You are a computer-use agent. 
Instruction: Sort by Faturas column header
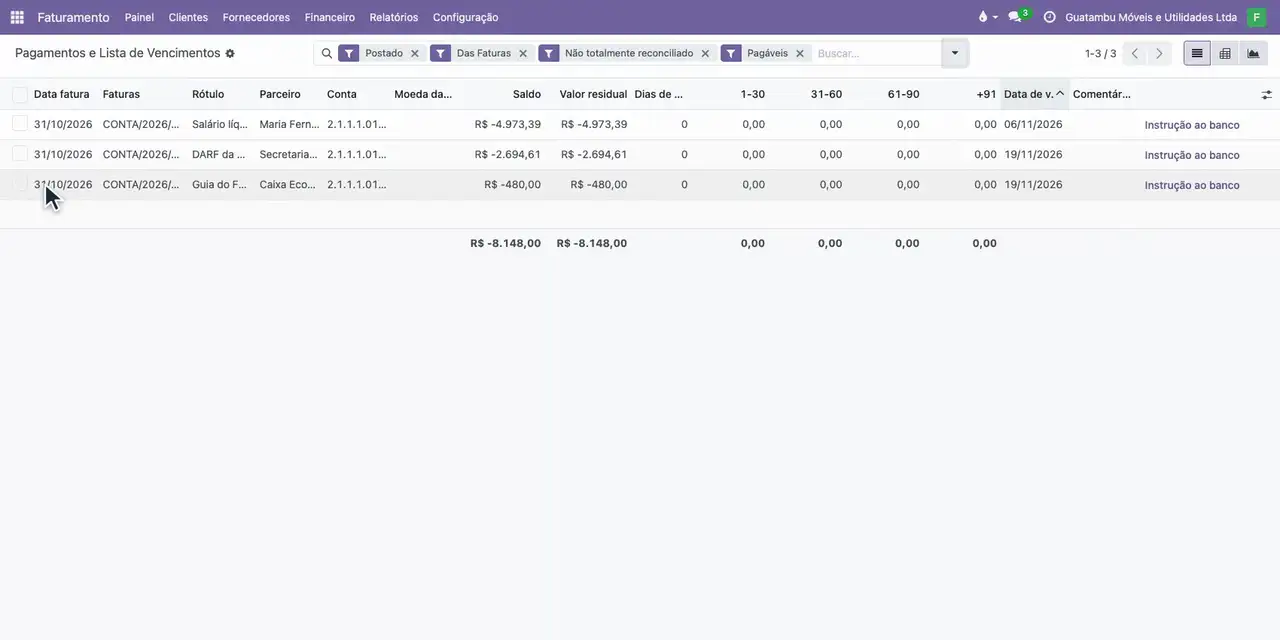pos(121,94)
